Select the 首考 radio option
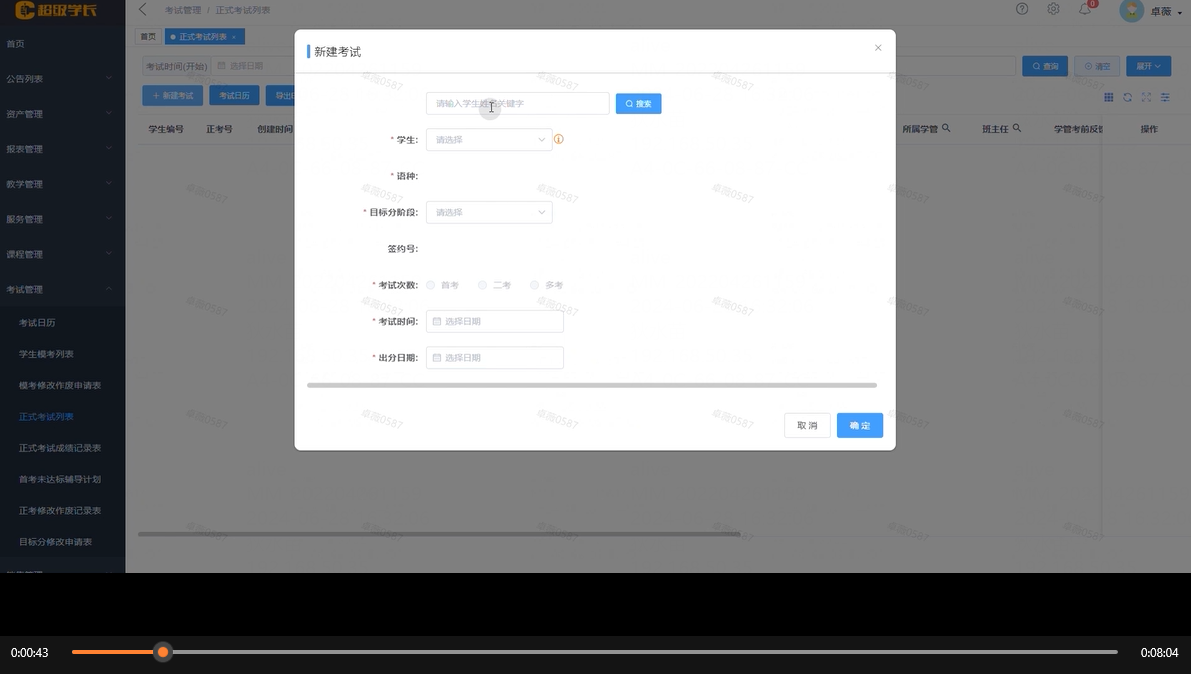The height and width of the screenshot is (674, 1191). pyautogui.click(x=431, y=285)
